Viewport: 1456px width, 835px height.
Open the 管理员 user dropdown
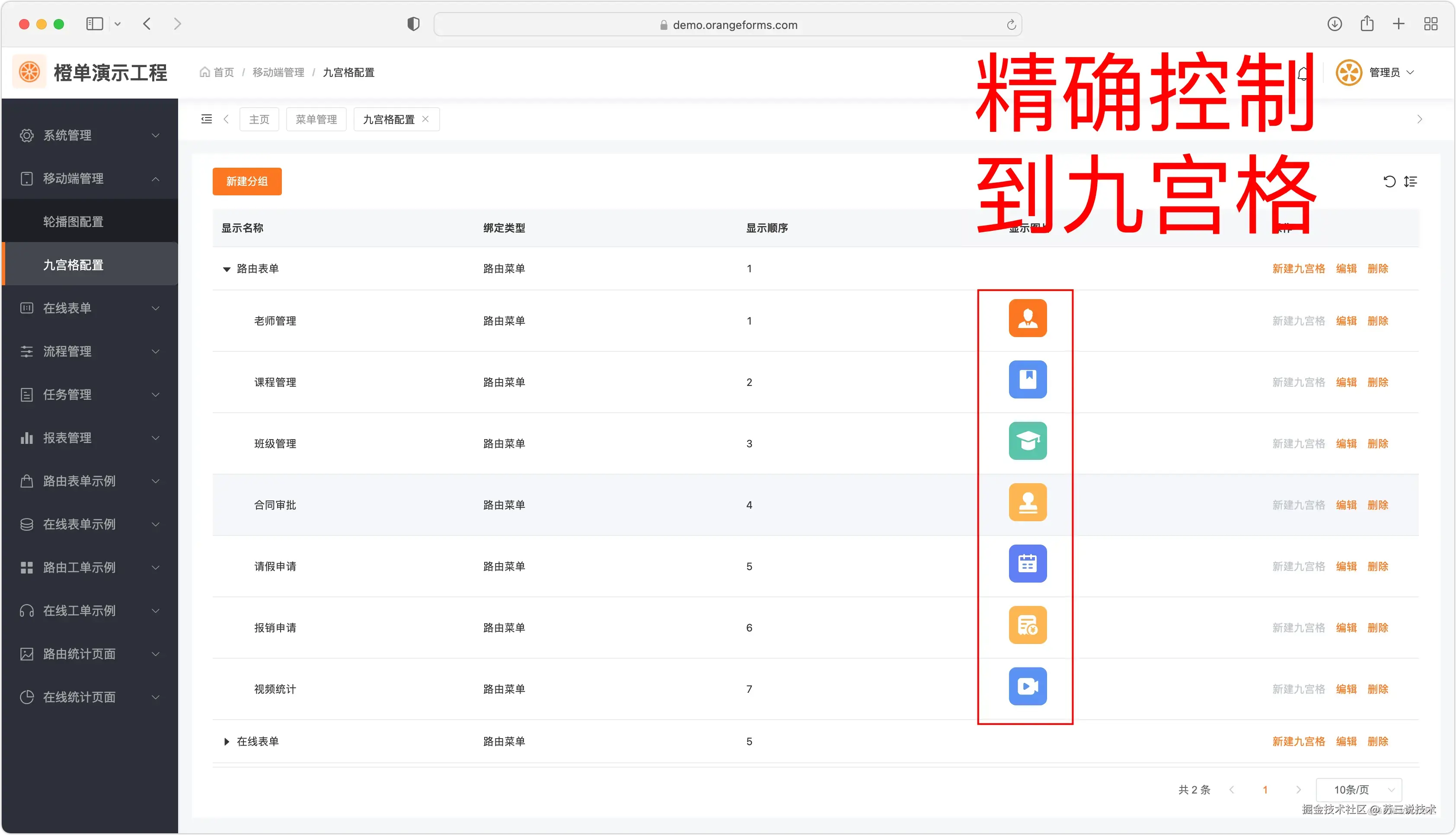pos(1384,72)
